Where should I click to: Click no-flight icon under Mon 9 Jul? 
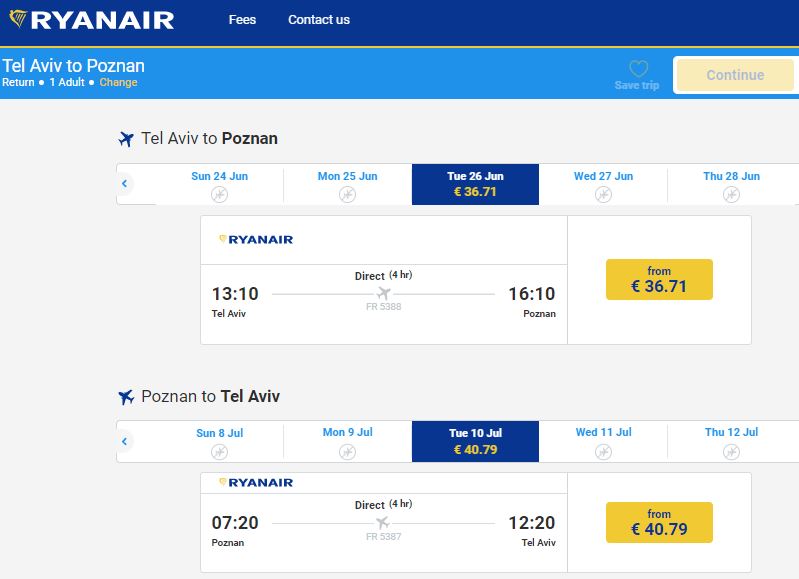(x=348, y=452)
